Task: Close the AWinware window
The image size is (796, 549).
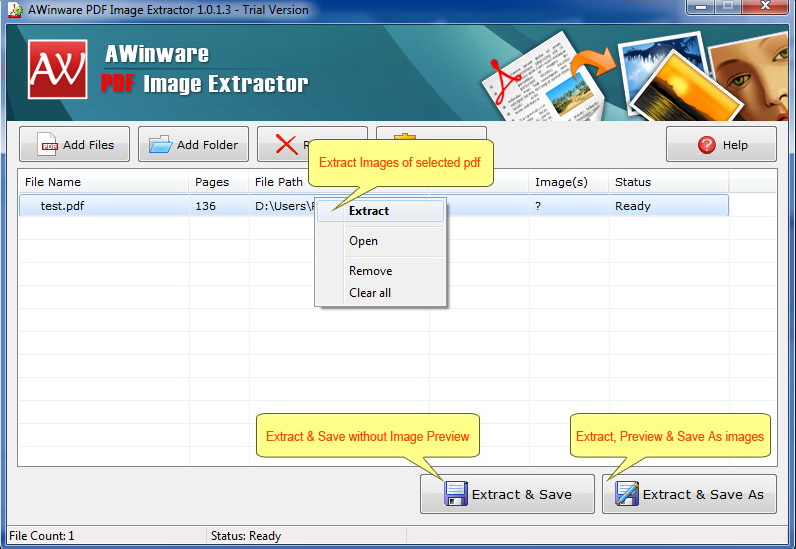Action: click(x=765, y=7)
